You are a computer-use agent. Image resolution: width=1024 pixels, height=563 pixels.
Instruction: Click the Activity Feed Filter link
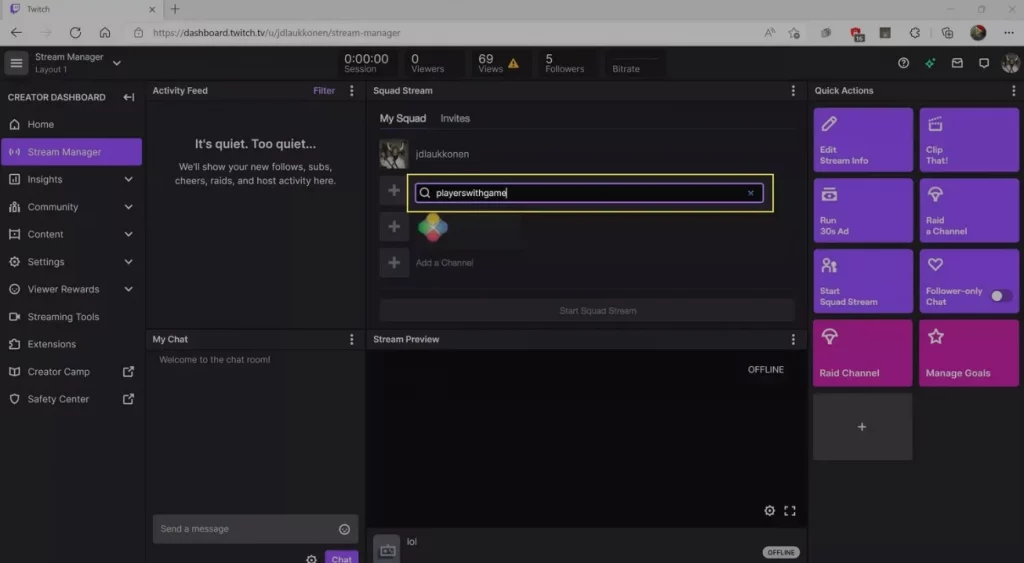coord(323,91)
